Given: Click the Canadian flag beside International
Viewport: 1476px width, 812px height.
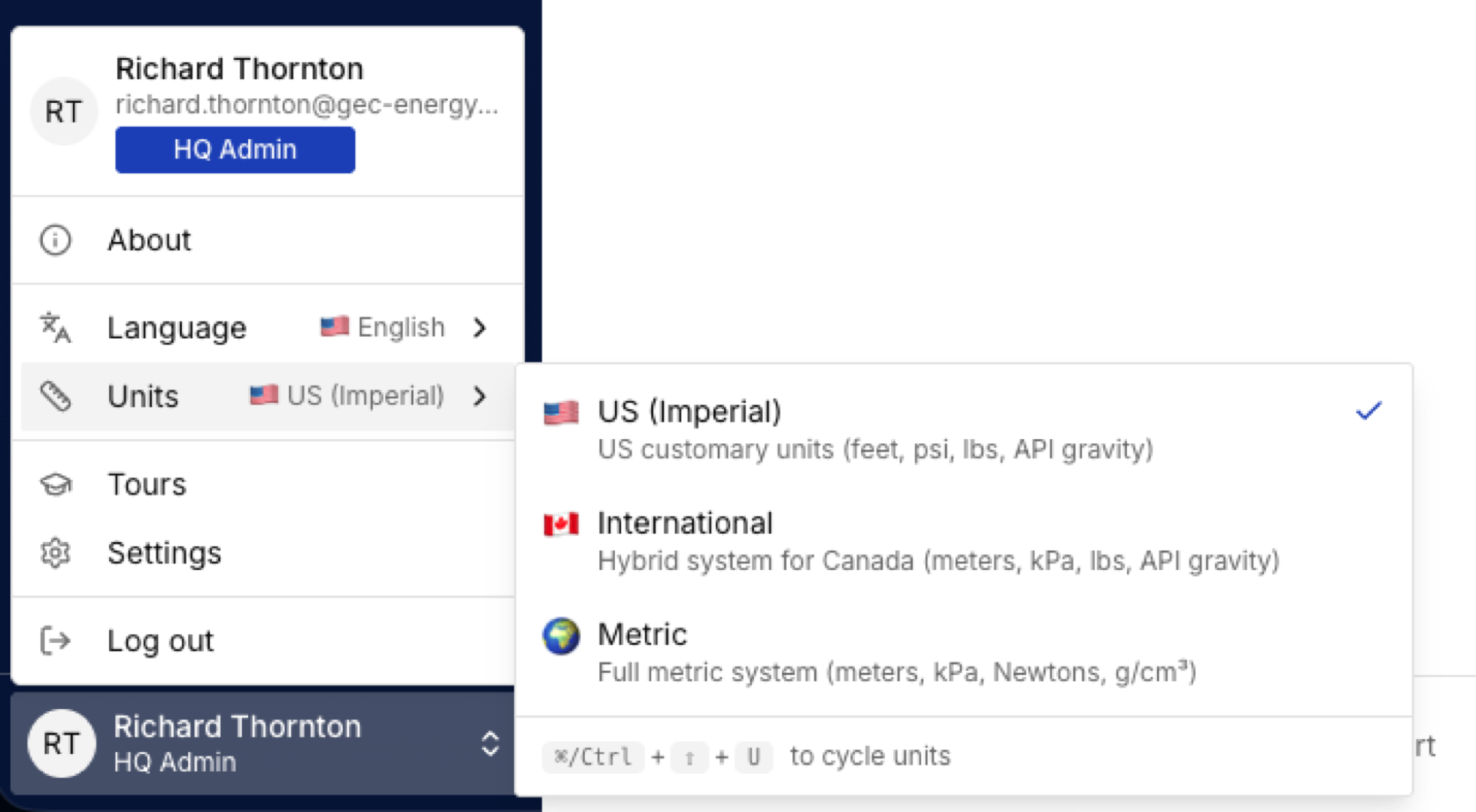Looking at the screenshot, I should click(x=561, y=524).
